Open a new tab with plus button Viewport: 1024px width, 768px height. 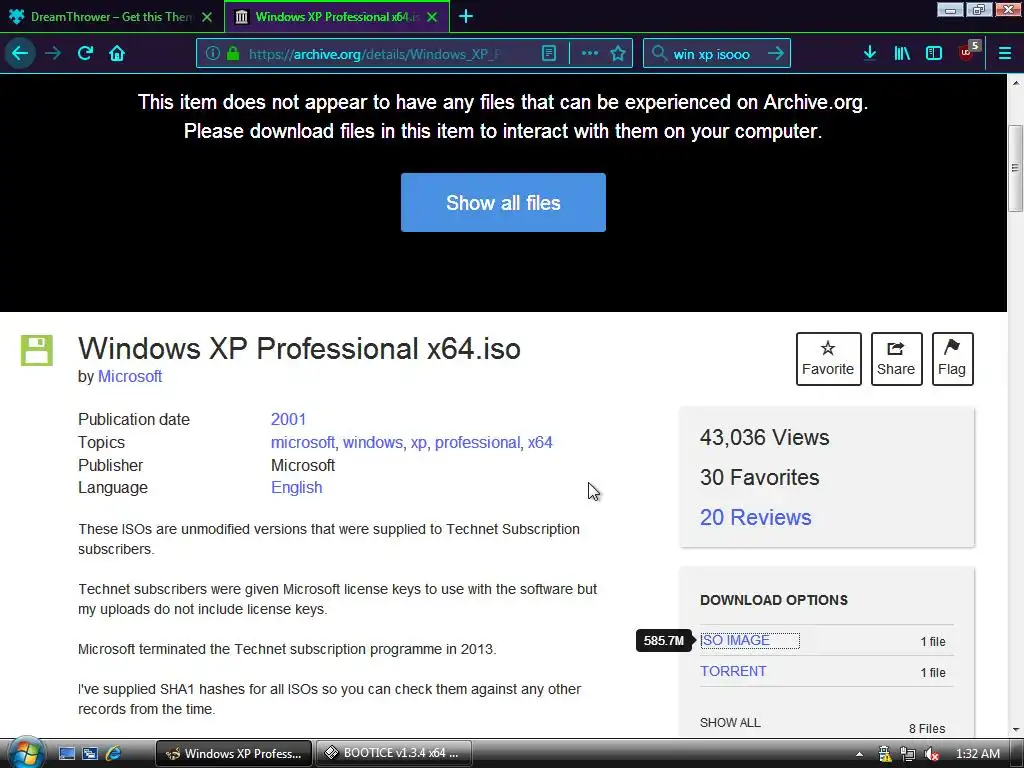click(466, 16)
